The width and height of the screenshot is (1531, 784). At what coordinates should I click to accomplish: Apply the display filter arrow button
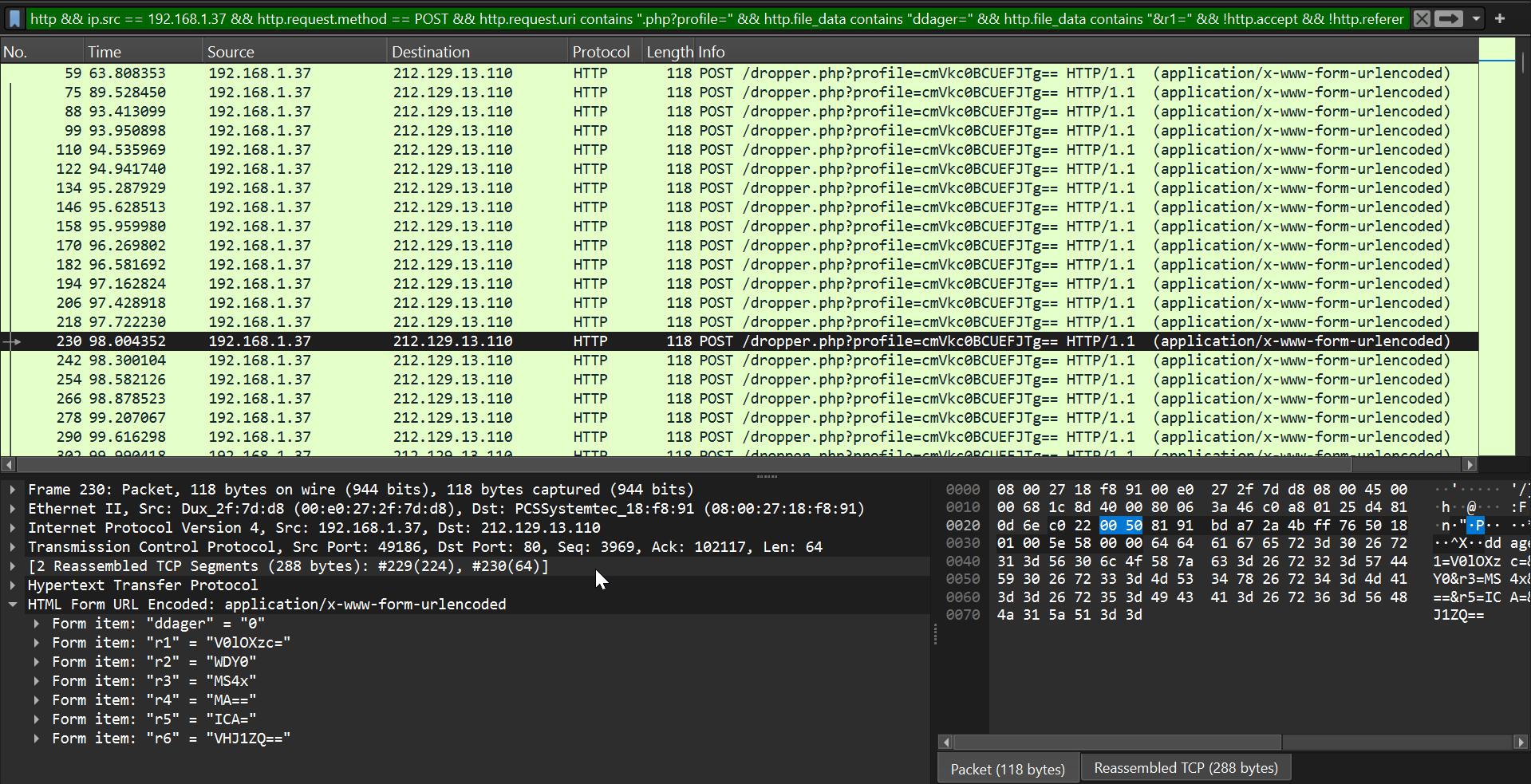[1449, 18]
